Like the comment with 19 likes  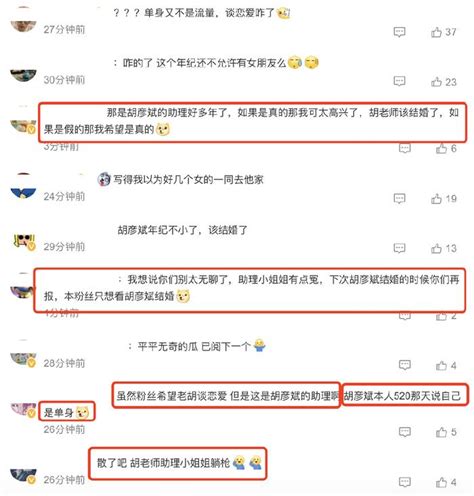436,199
